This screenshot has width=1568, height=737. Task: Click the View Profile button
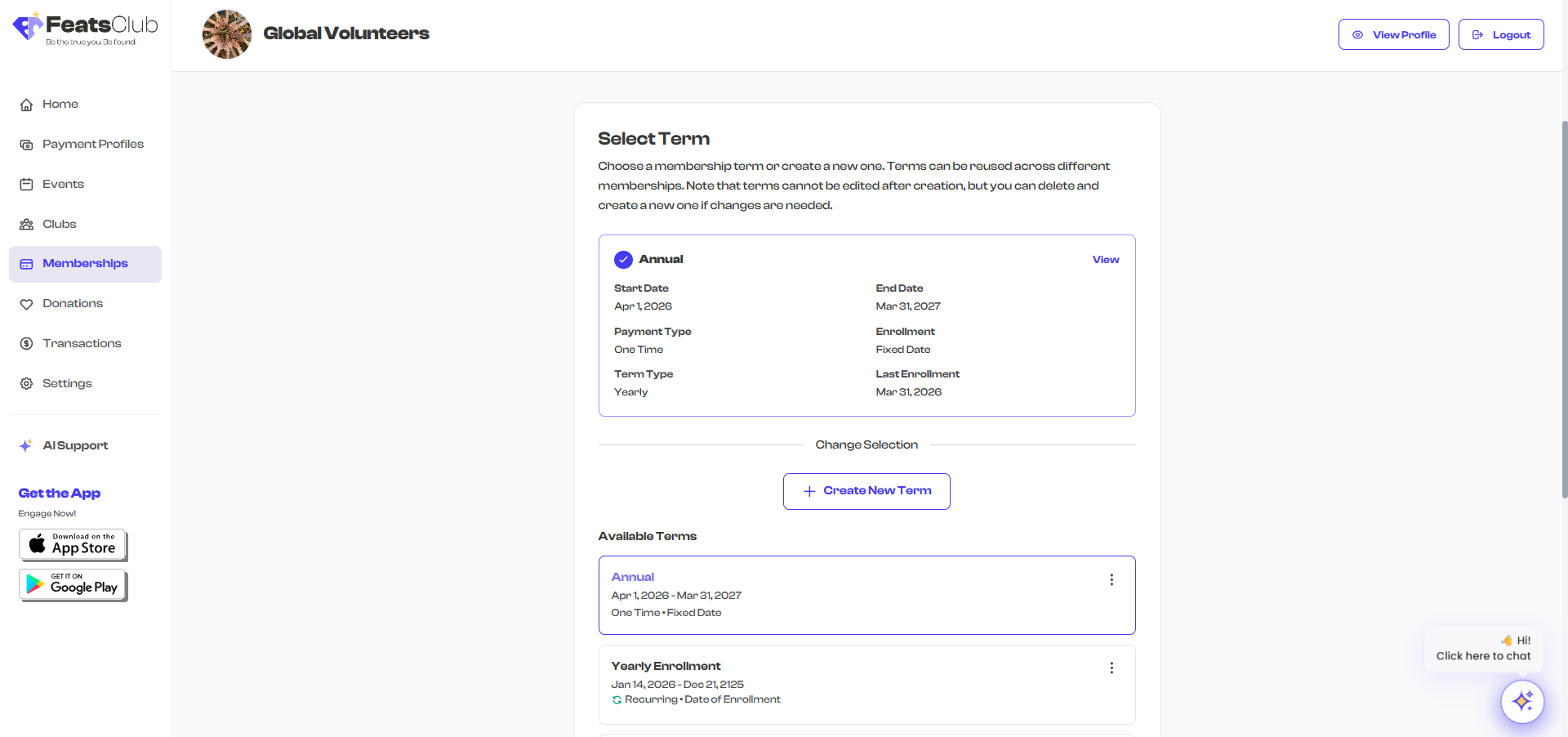coord(1394,34)
